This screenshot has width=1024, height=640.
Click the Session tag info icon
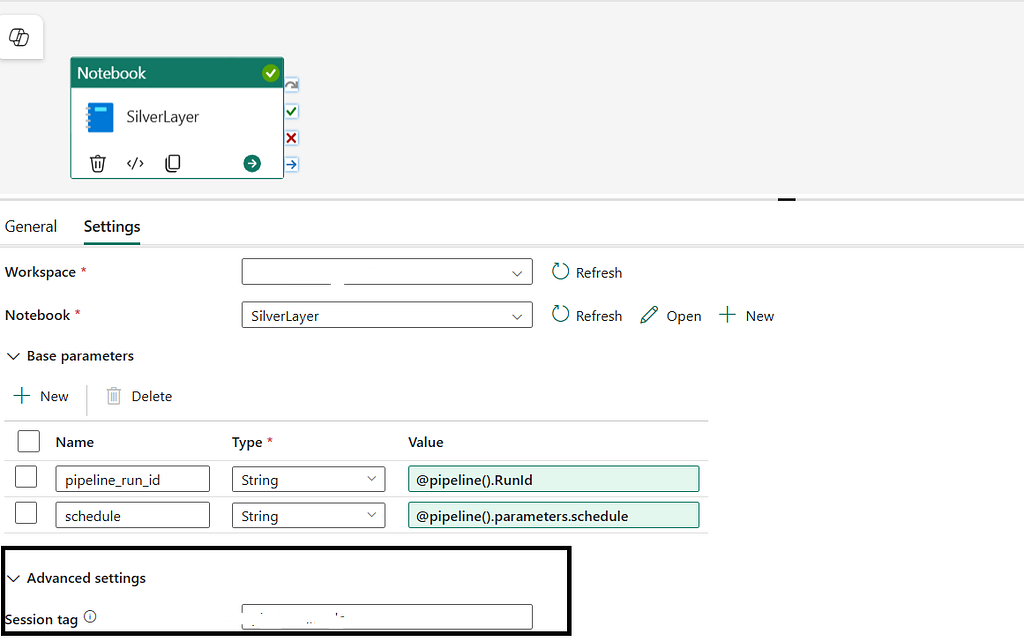(91, 616)
